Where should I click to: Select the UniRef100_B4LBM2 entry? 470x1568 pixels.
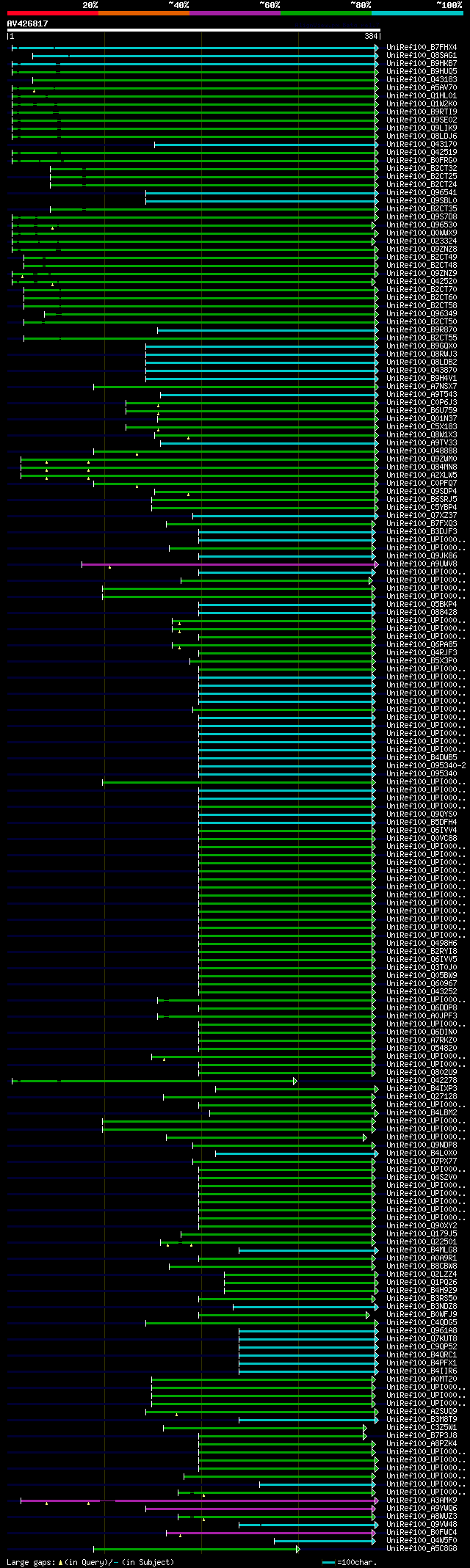click(x=422, y=1113)
